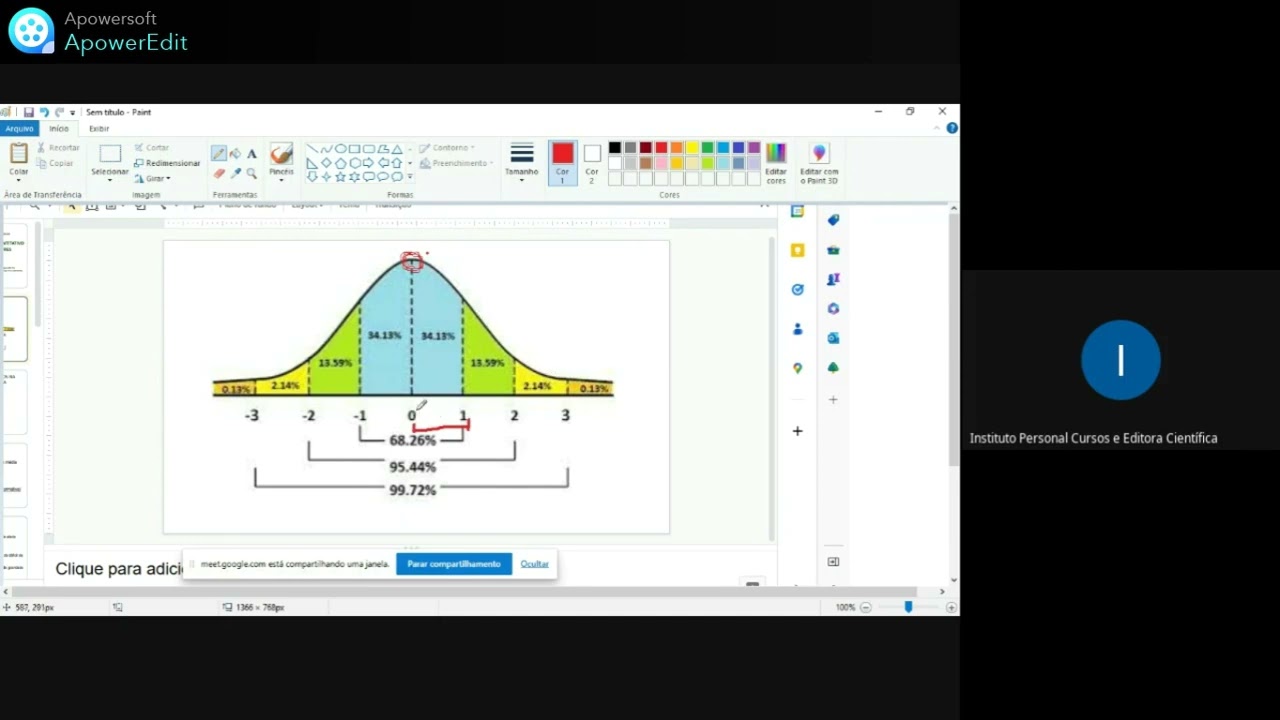Screen dimensions: 1280x720
Task: Open the Contorno outline dropdown
Action: click(446, 148)
